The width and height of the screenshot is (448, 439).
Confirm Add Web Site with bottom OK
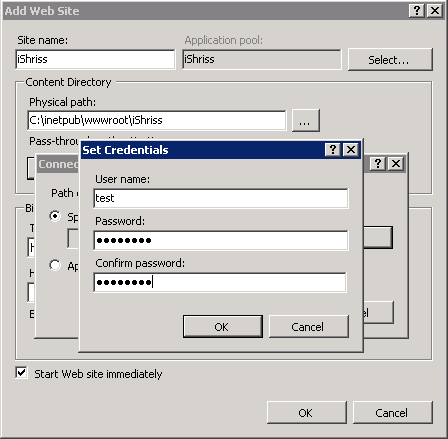coord(307,413)
